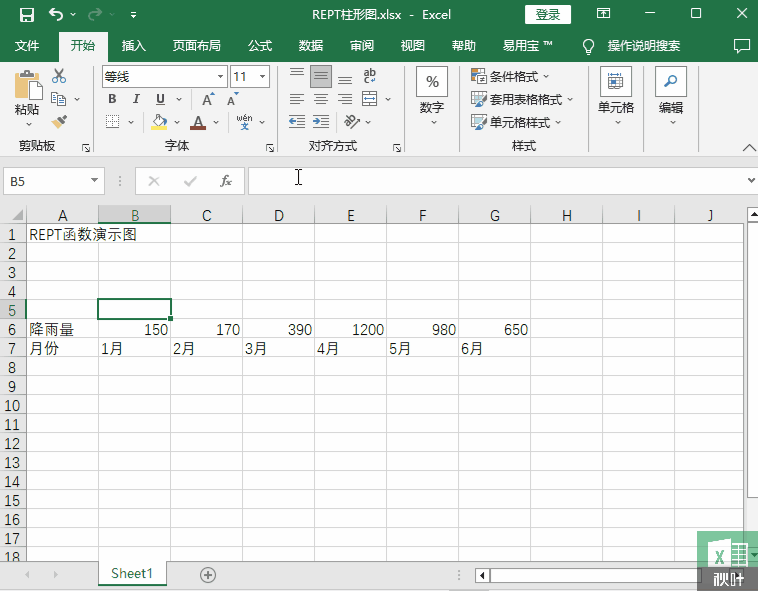The image size is (758, 591).
Task: Click the Merge and Center icon
Action: click(x=369, y=99)
